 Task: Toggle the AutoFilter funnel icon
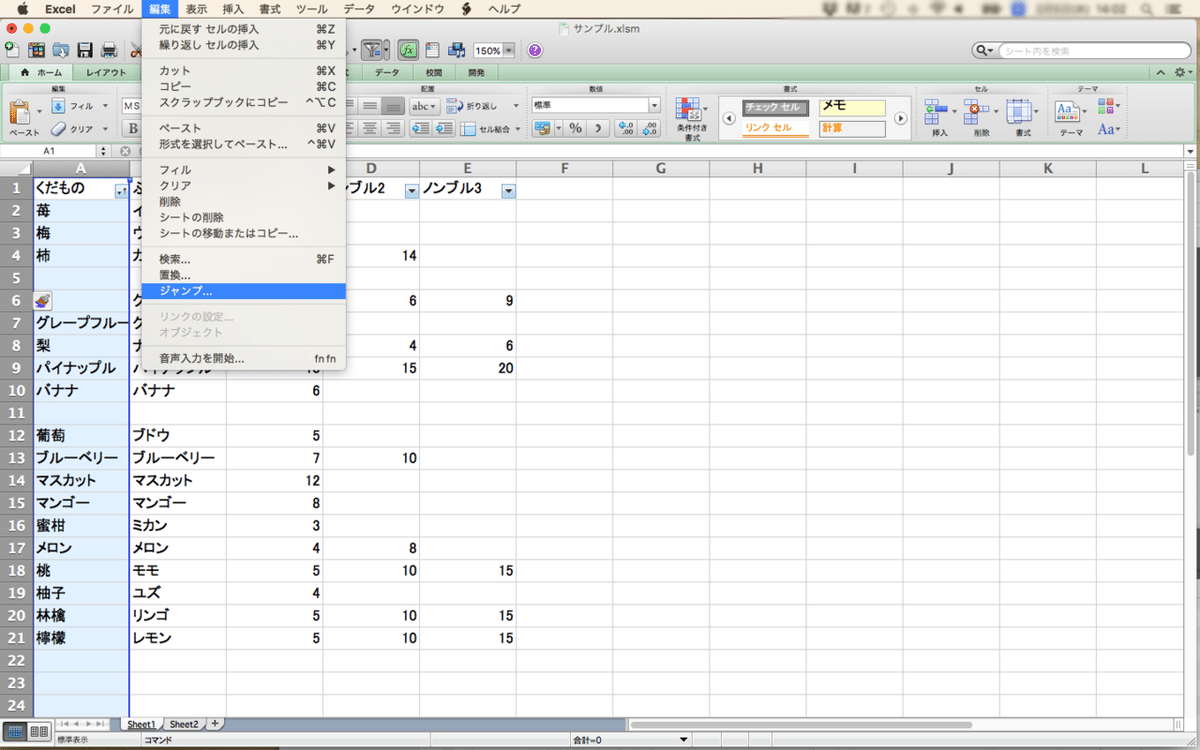tap(374, 50)
